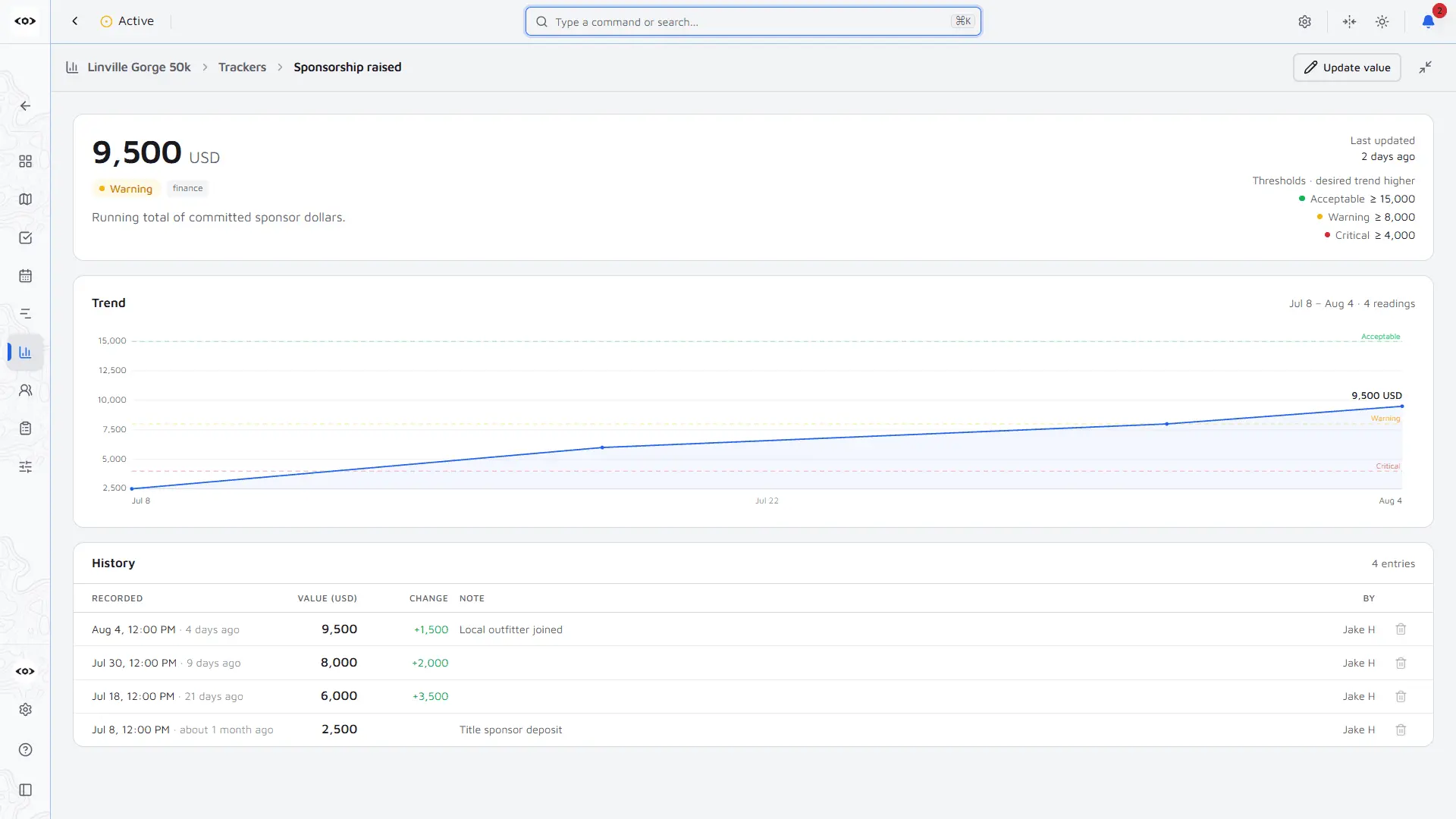Click the top bar back chevron

click(x=75, y=21)
